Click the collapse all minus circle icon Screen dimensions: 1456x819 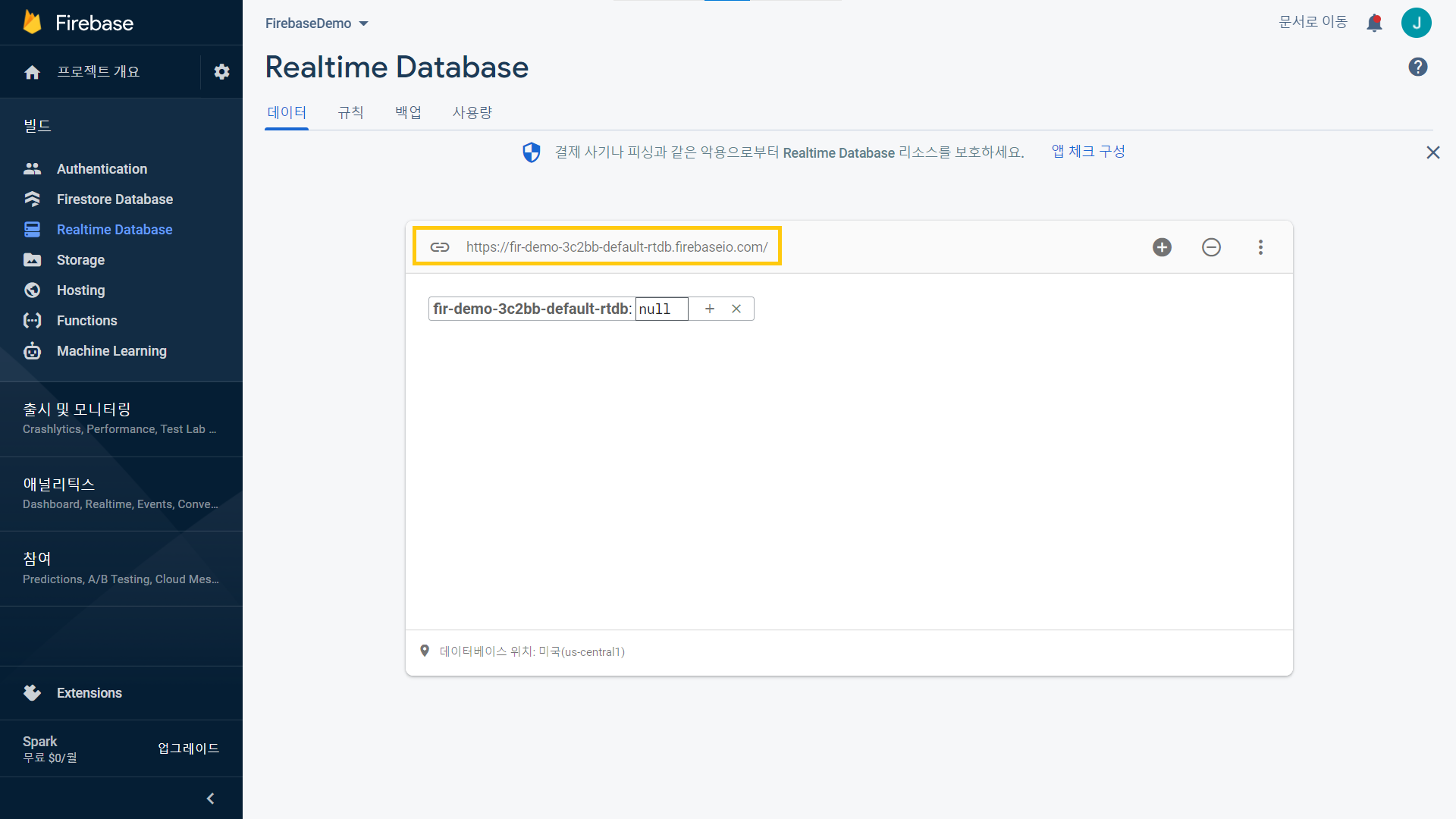1211,247
